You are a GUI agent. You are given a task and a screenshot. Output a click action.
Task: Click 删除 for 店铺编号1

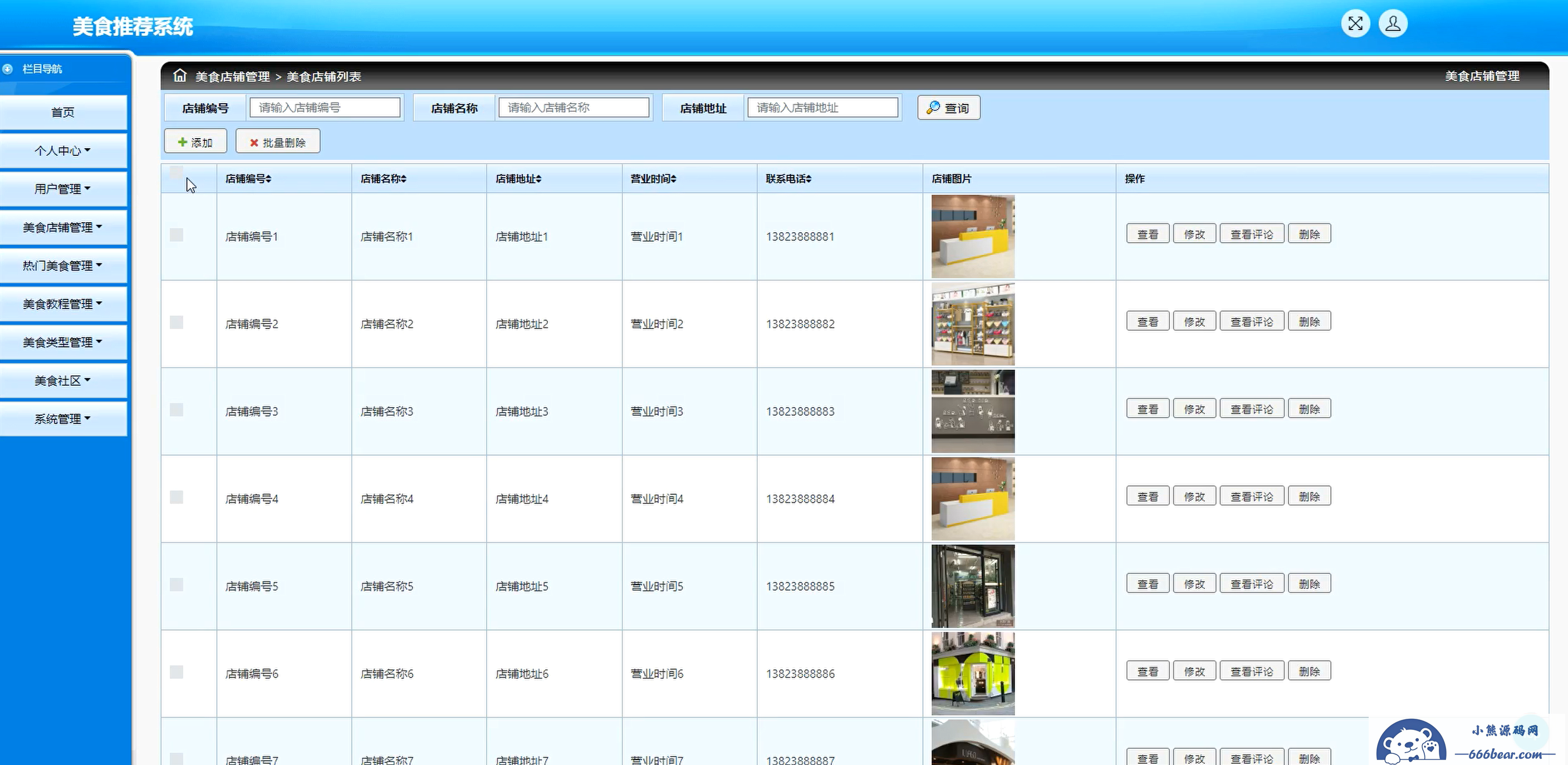coord(1309,234)
